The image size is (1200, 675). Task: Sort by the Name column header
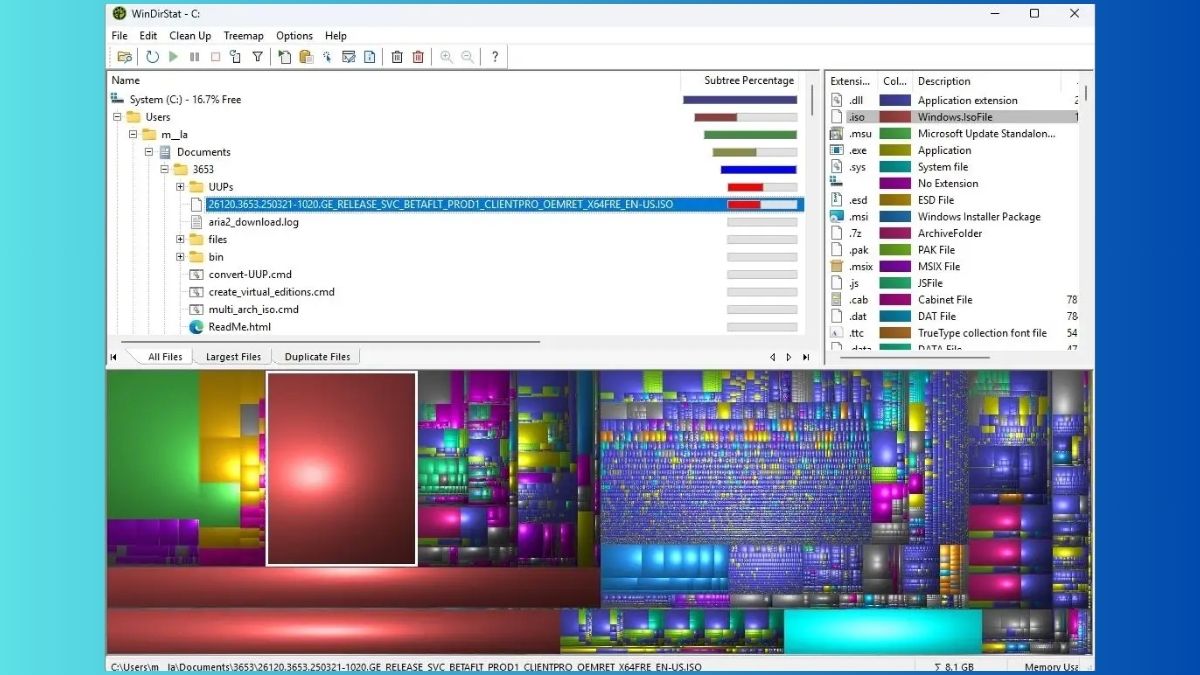[393, 80]
